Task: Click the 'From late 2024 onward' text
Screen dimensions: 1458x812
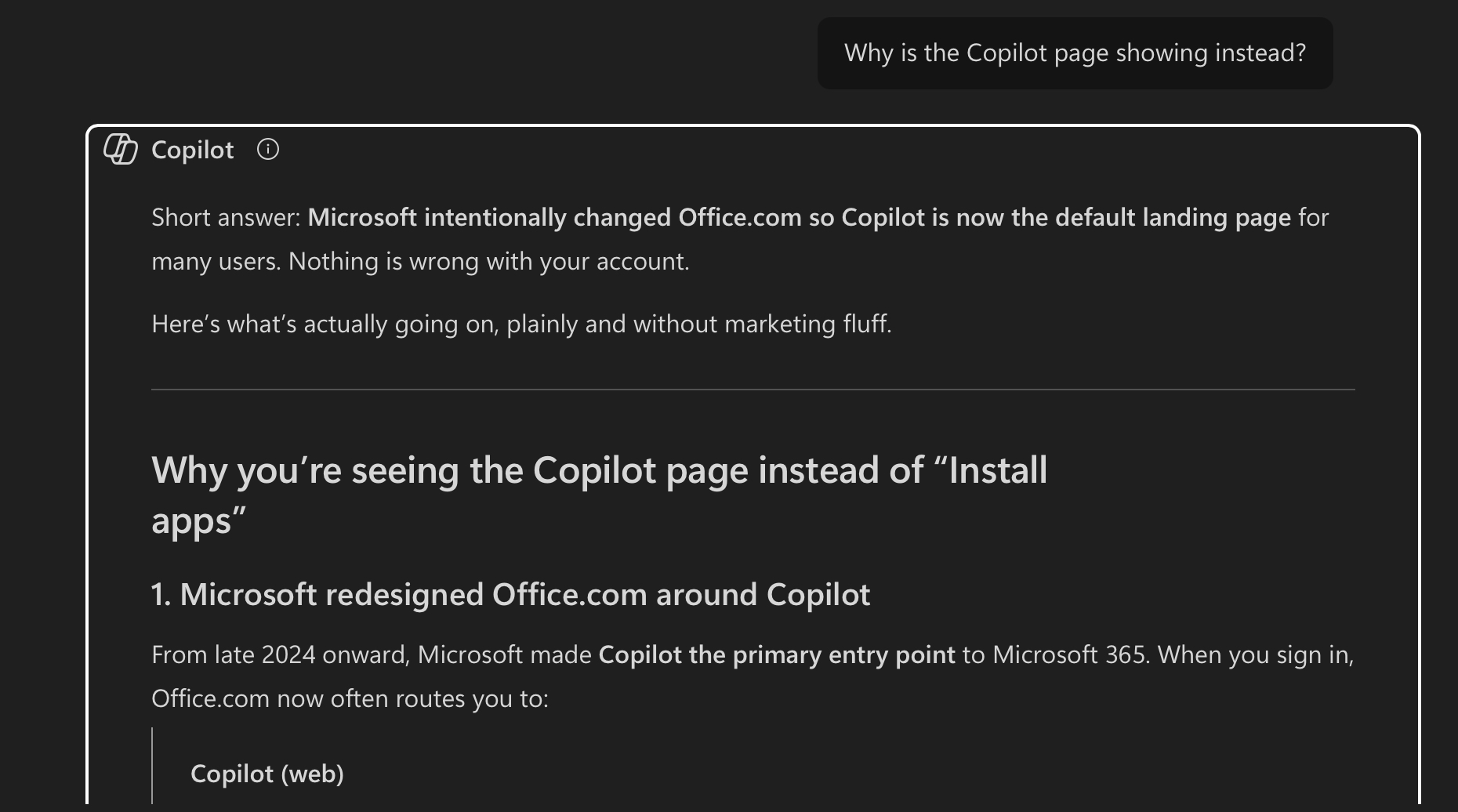Action: click(x=280, y=654)
